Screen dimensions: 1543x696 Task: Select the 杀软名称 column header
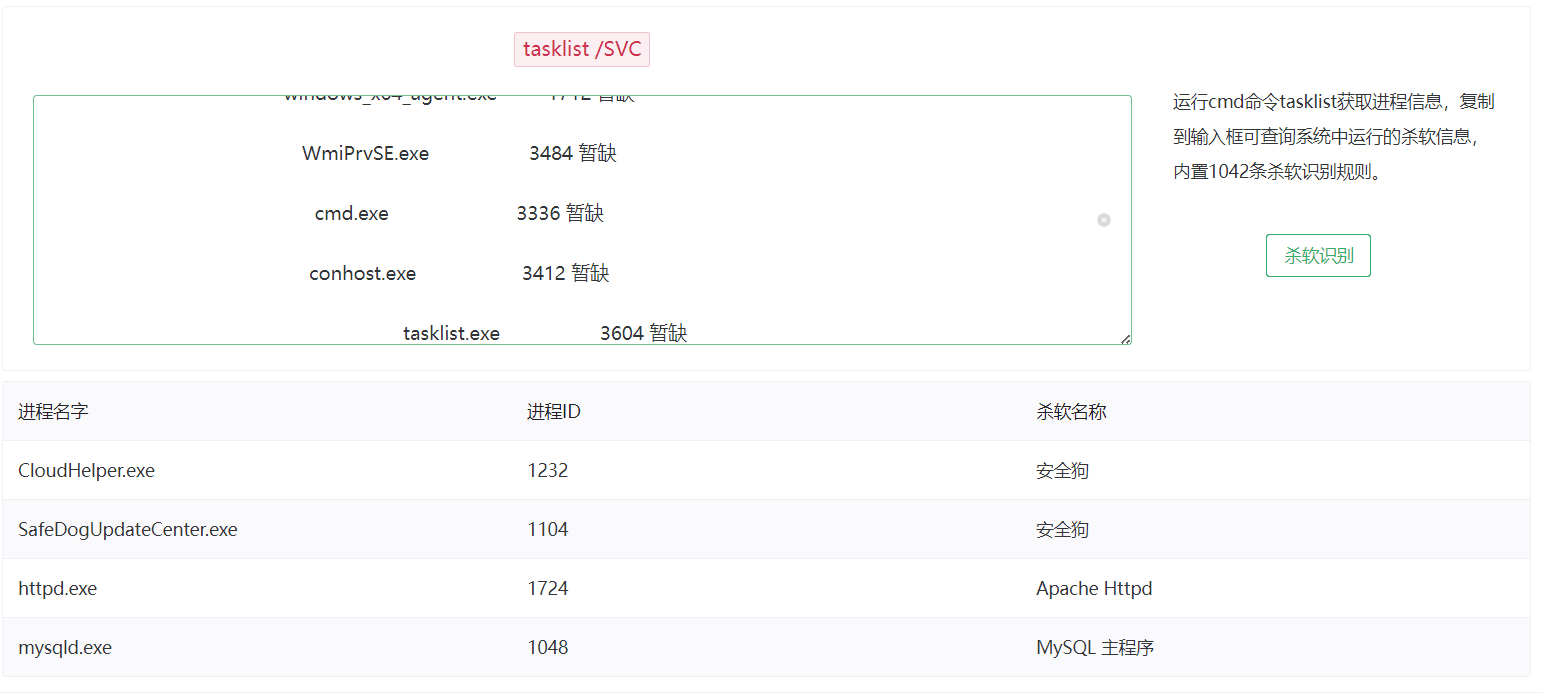pyautogui.click(x=1071, y=411)
